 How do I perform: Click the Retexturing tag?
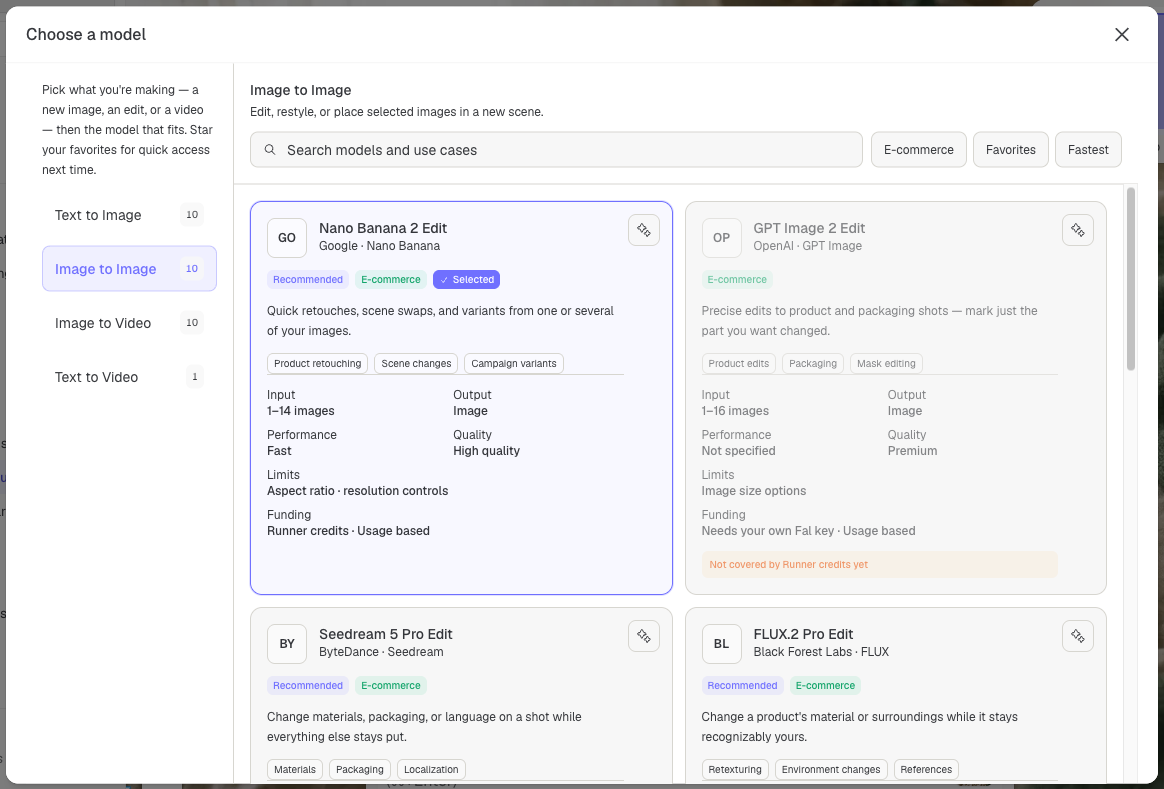coord(734,770)
